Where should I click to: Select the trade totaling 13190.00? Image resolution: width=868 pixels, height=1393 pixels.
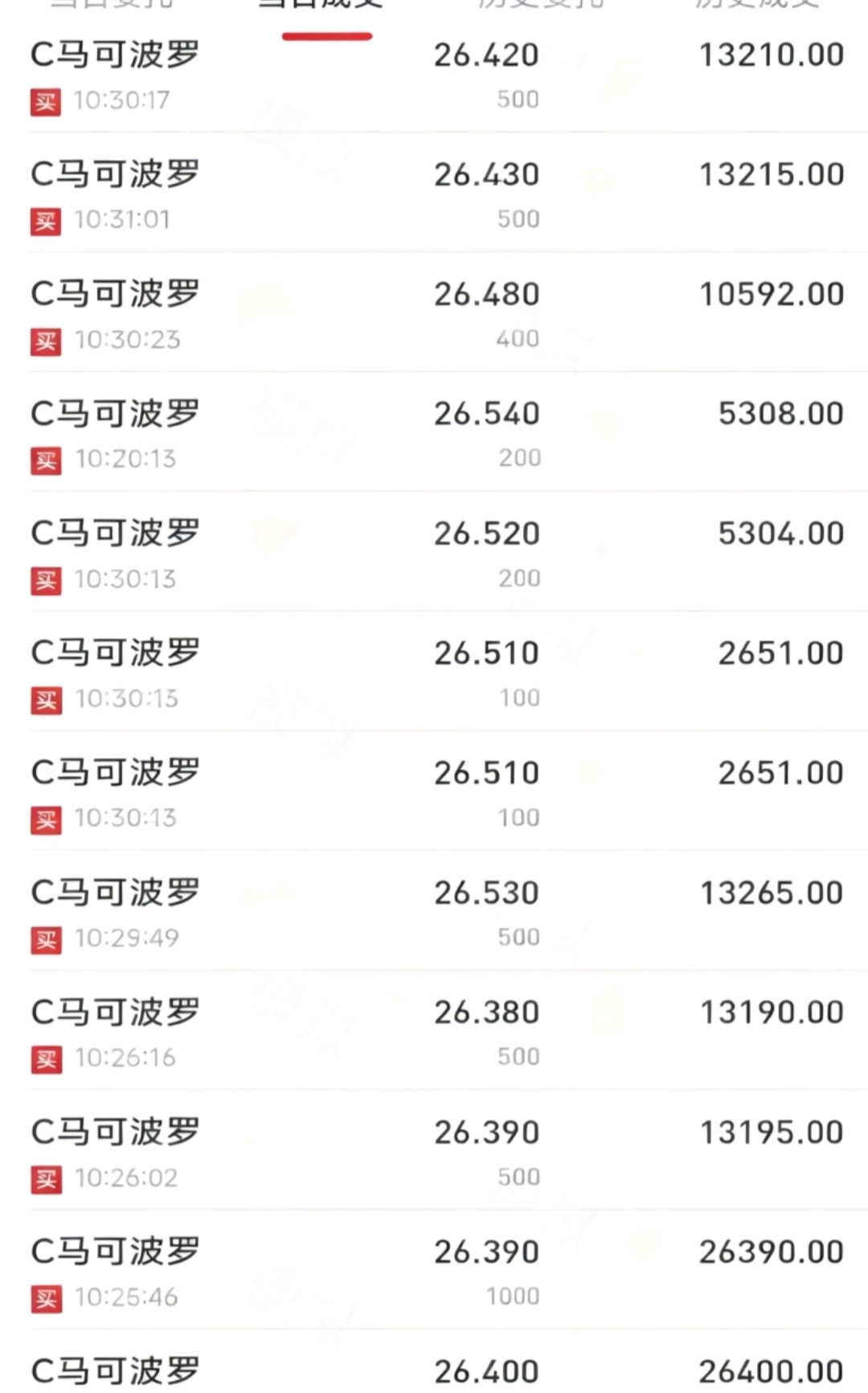[x=434, y=1030]
